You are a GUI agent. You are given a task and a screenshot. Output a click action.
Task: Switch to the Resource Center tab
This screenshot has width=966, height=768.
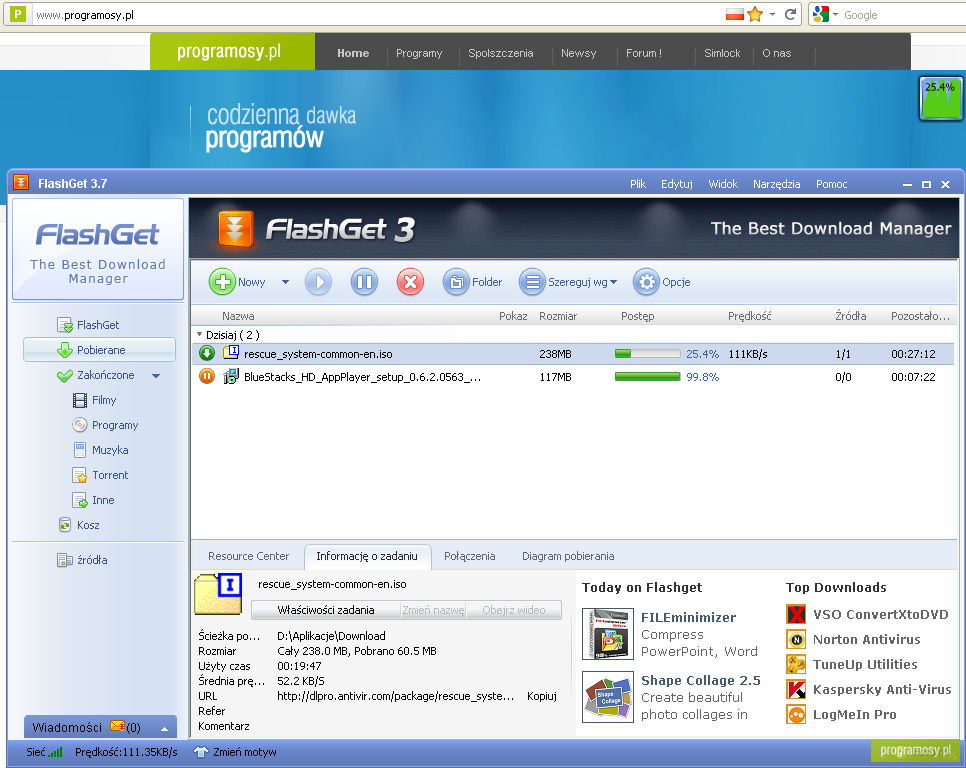(248, 556)
